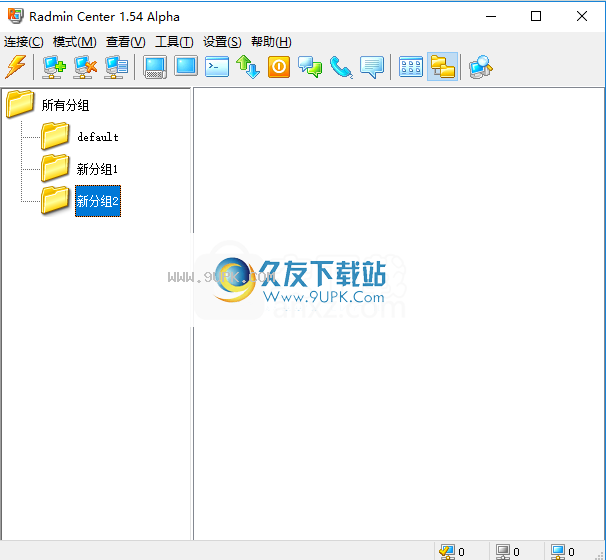
Task: Select View Only screen mode
Action: [x=186, y=66]
